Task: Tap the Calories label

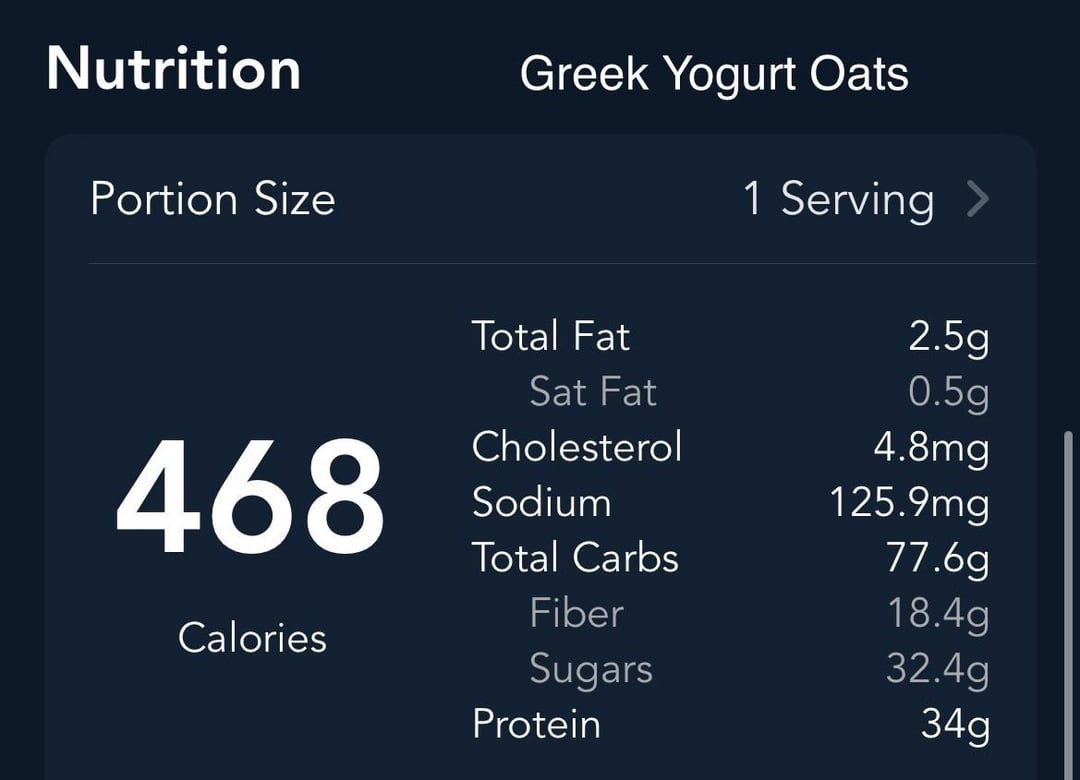Action: (252, 638)
